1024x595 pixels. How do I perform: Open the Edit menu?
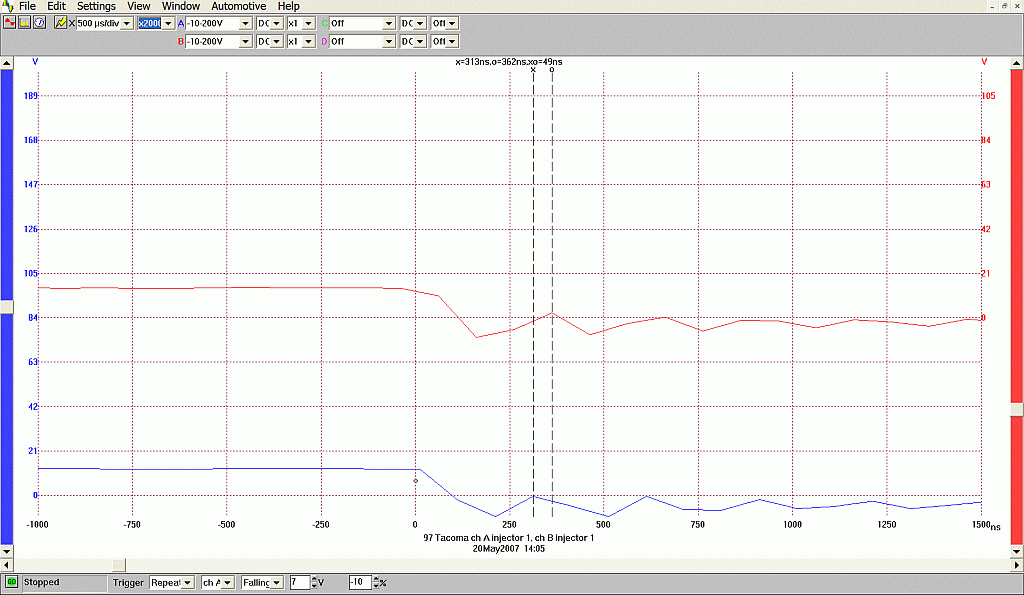tap(56, 6)
